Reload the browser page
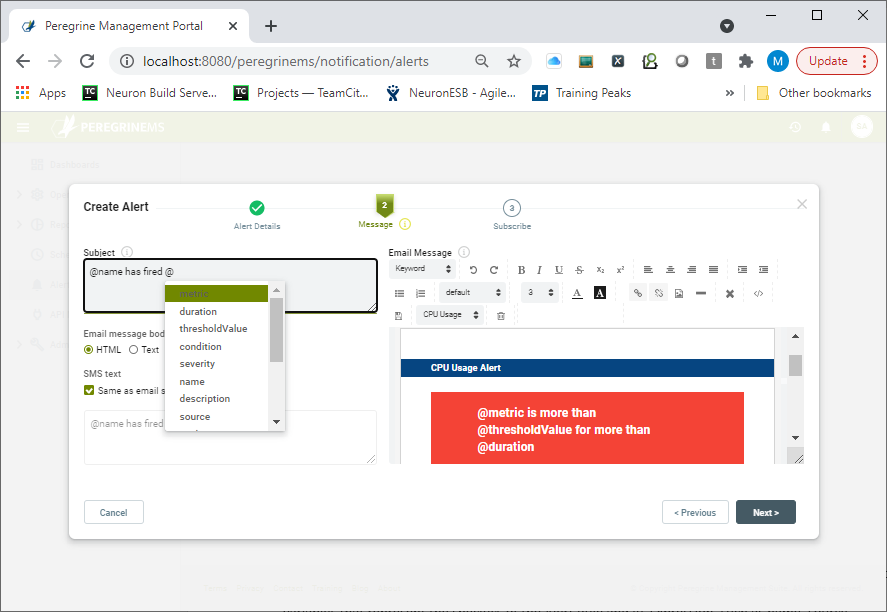The height and width of the screenshot is (612, 887). click(87, 61)
